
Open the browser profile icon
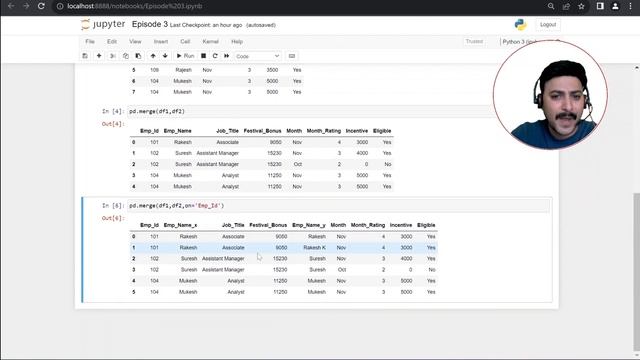(x=615, y=6)
